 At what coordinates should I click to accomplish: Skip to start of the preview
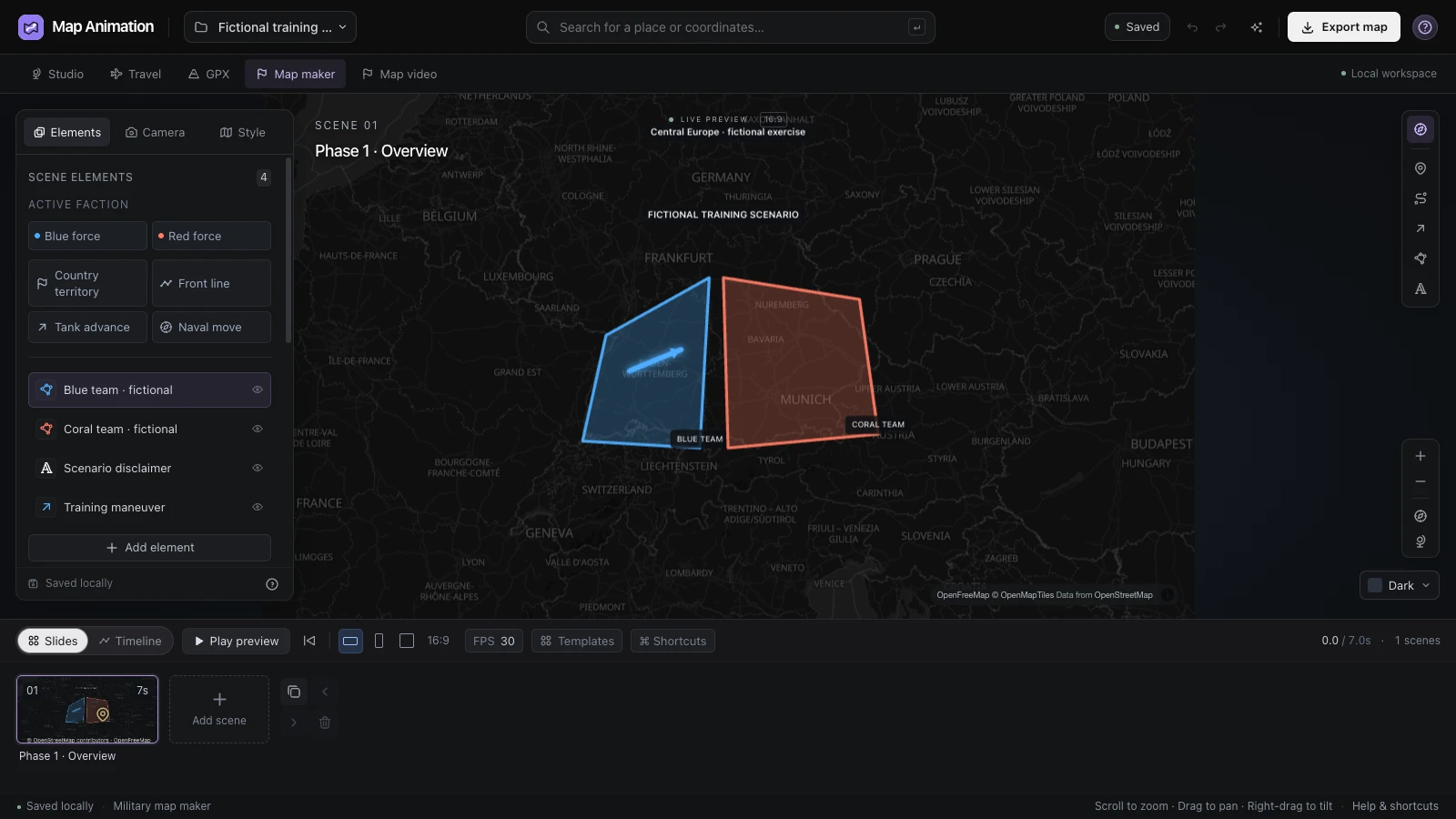309,641
